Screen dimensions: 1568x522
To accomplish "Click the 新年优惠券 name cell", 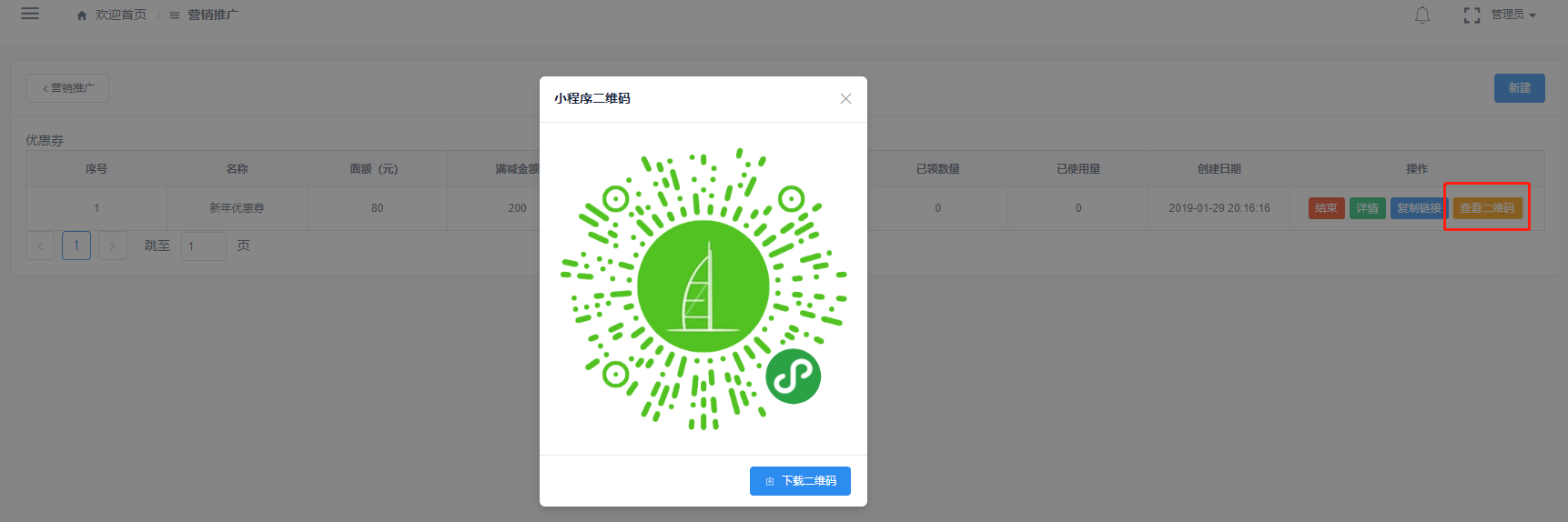I will (237, 208).
